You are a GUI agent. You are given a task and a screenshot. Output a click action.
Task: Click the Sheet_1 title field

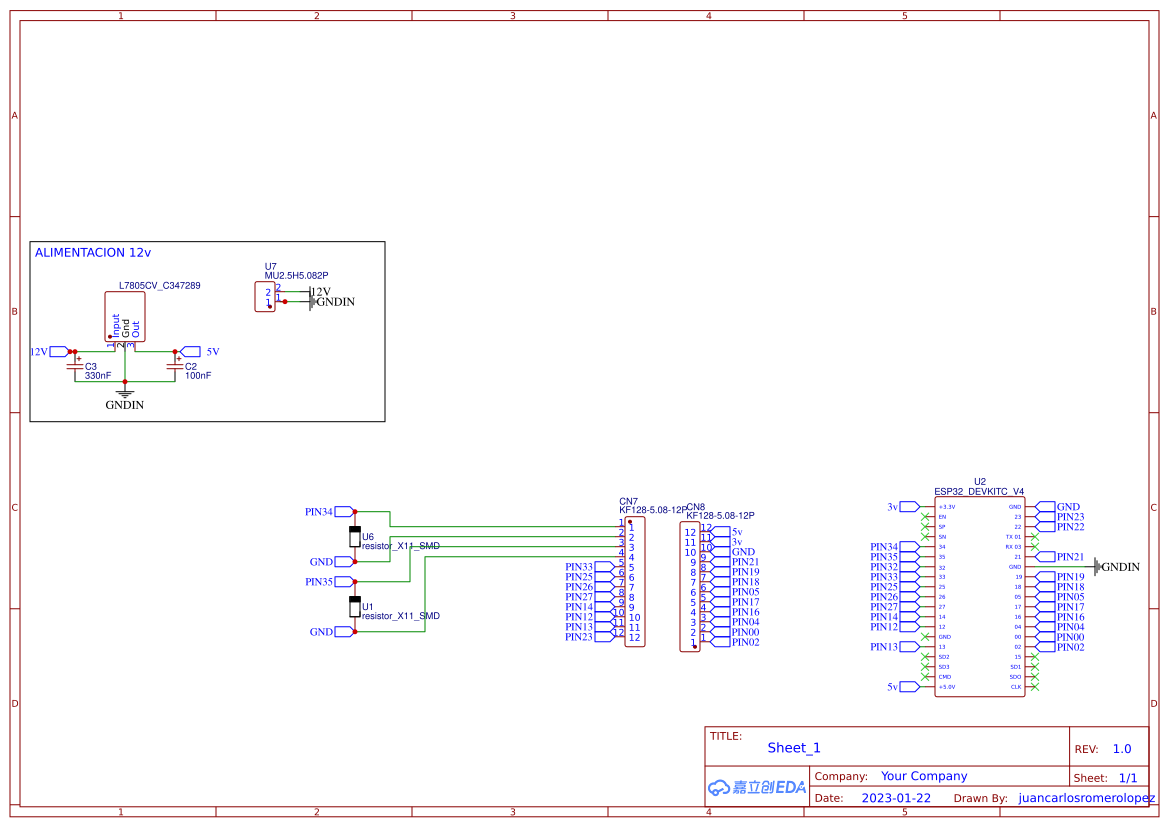click(x=794, y=748)
